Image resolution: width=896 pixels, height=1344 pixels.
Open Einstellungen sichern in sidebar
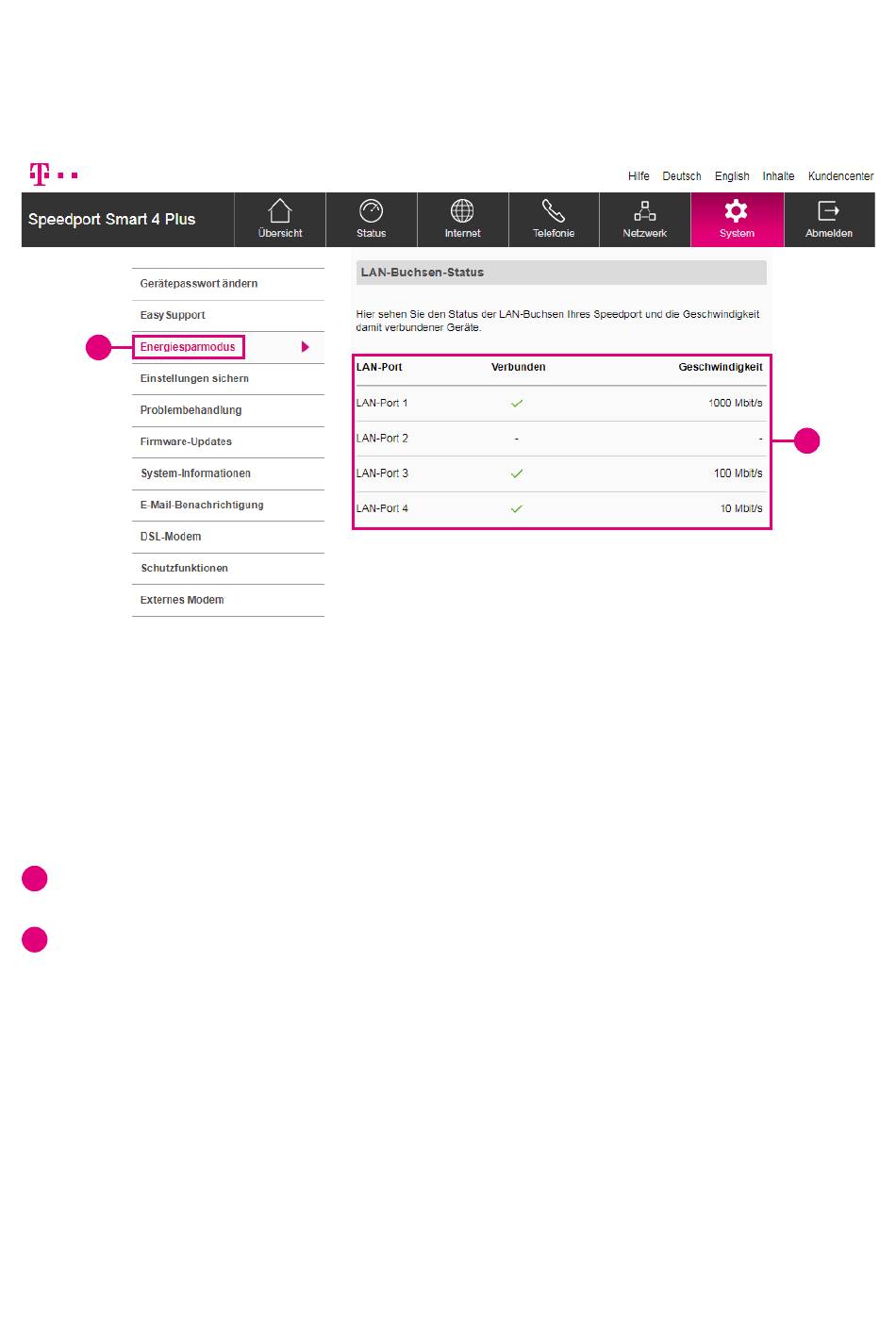tap(194, 378)
